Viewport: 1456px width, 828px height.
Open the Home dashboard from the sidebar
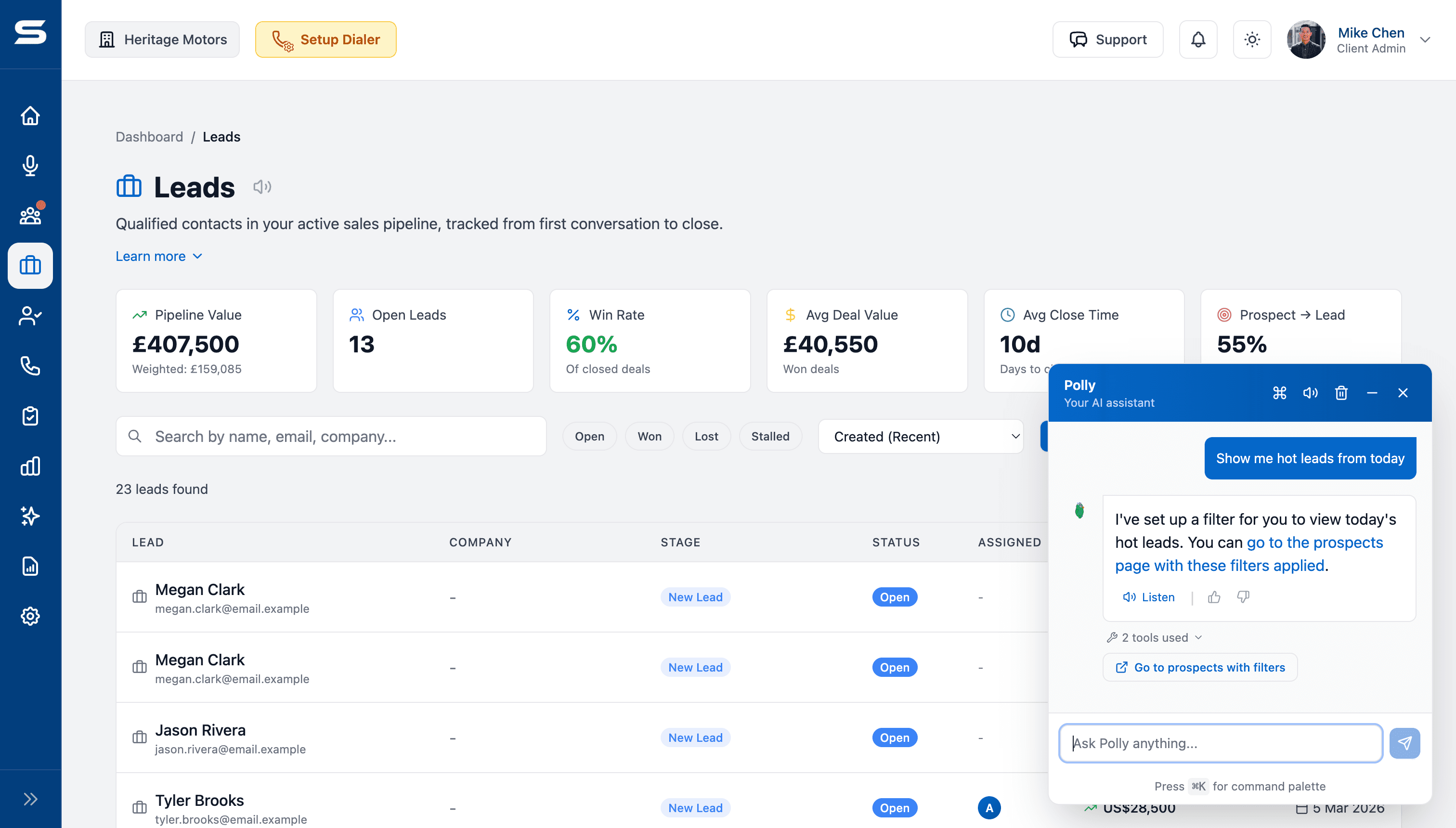(x=29, y=116)
